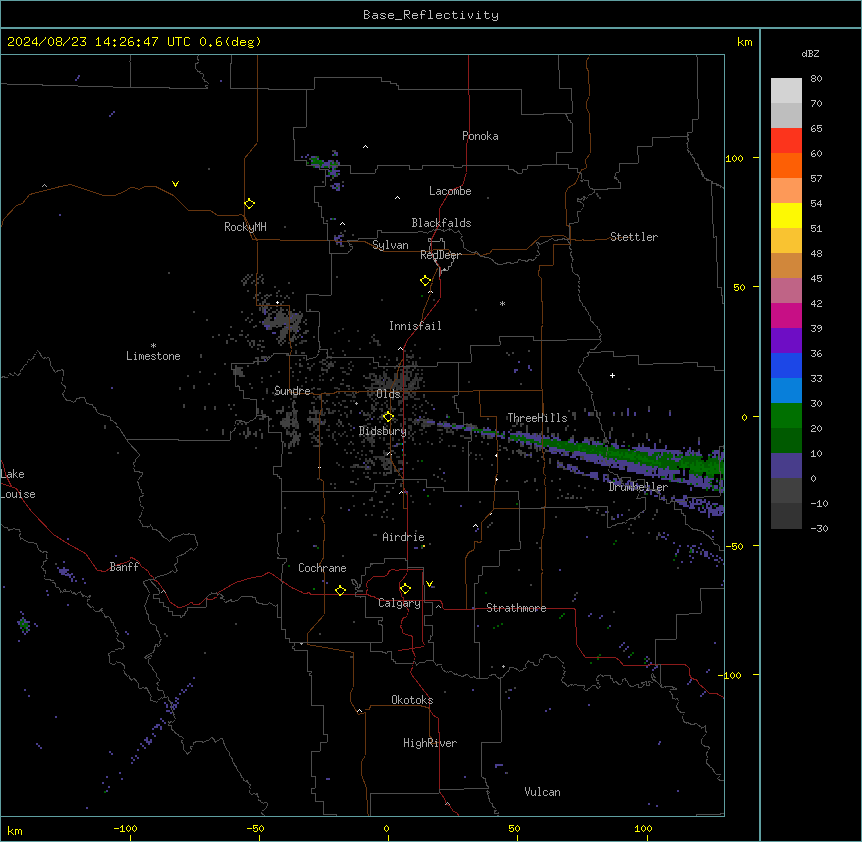This screenshot has height=842, width=862.
Task: Select the Innisfail label
Action: click(x=415, y=326)
